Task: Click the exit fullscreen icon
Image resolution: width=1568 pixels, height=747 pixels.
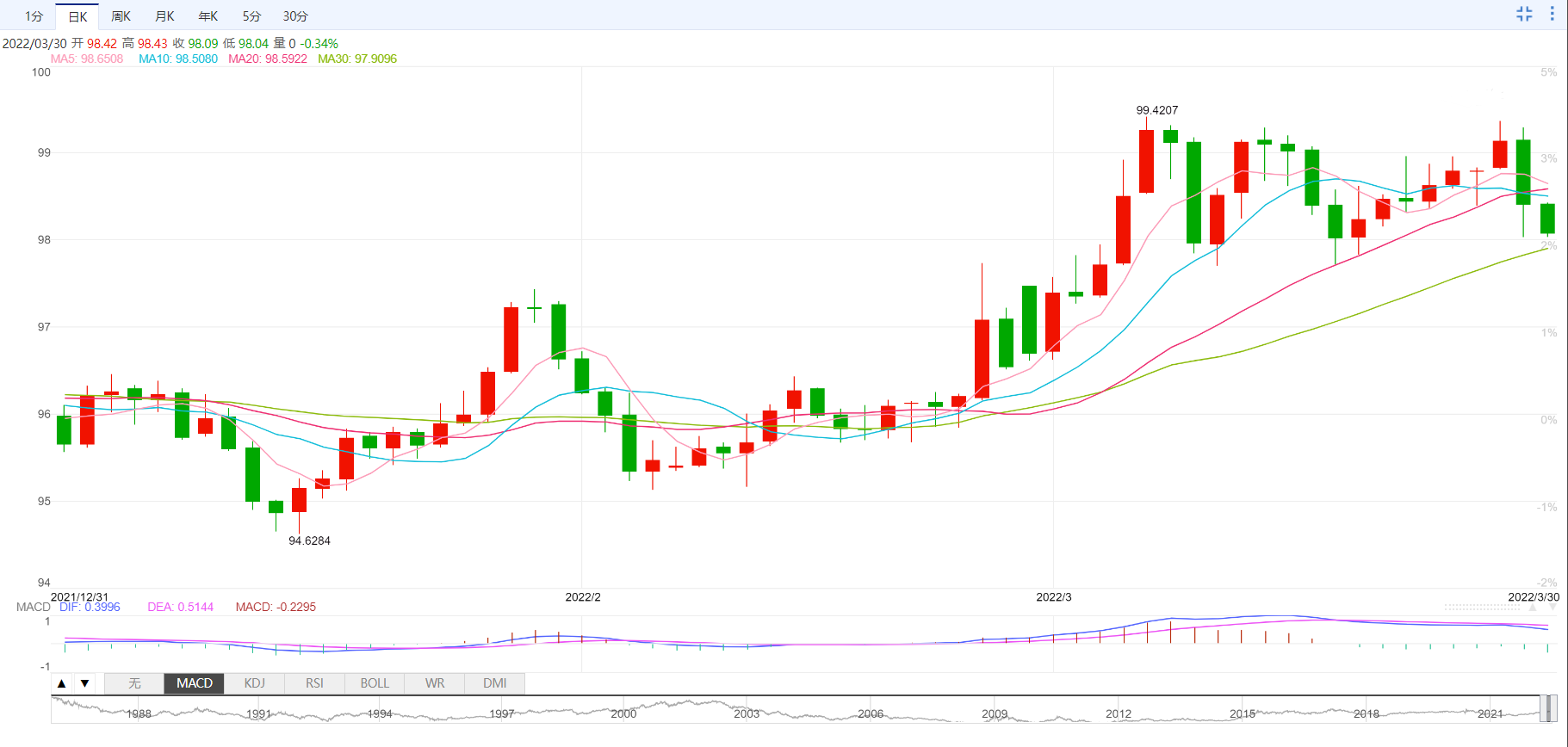Action: (x=1524, y=14)
